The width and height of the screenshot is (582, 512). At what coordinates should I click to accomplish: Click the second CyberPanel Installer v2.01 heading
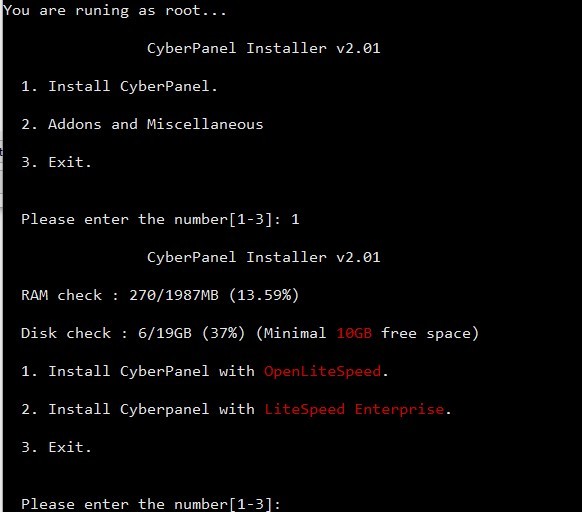(264, 257)
